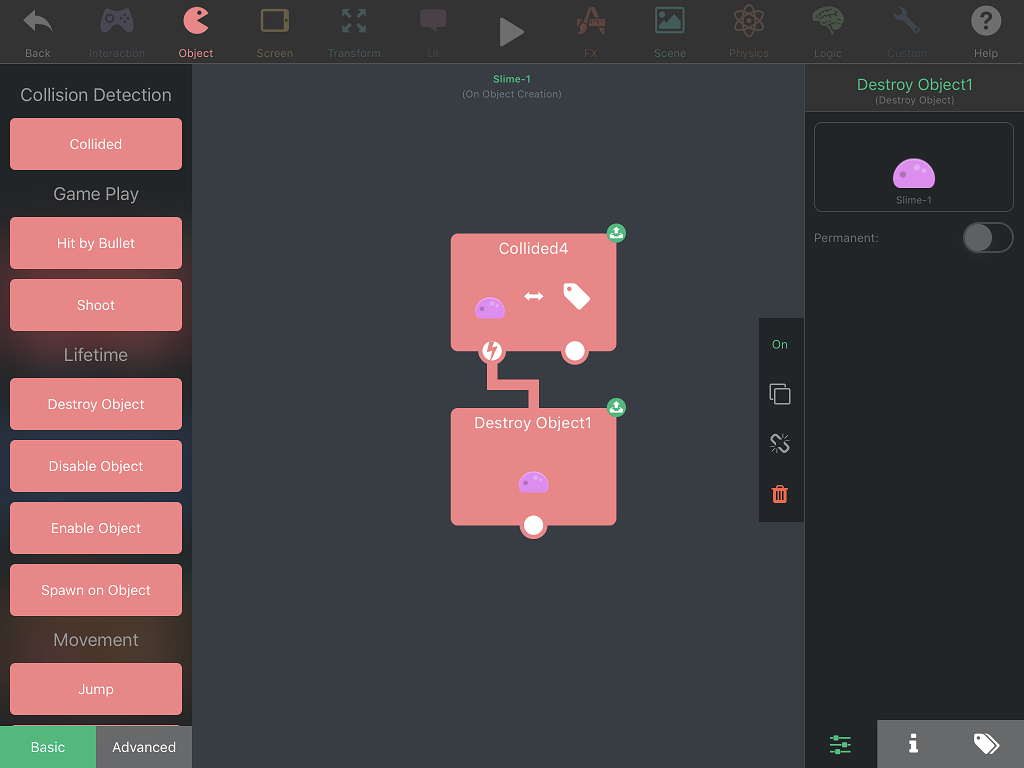The image size is (1024, 768).
Task: Add a Hit by Bullet behavior
Action: (x=96, y=243)
